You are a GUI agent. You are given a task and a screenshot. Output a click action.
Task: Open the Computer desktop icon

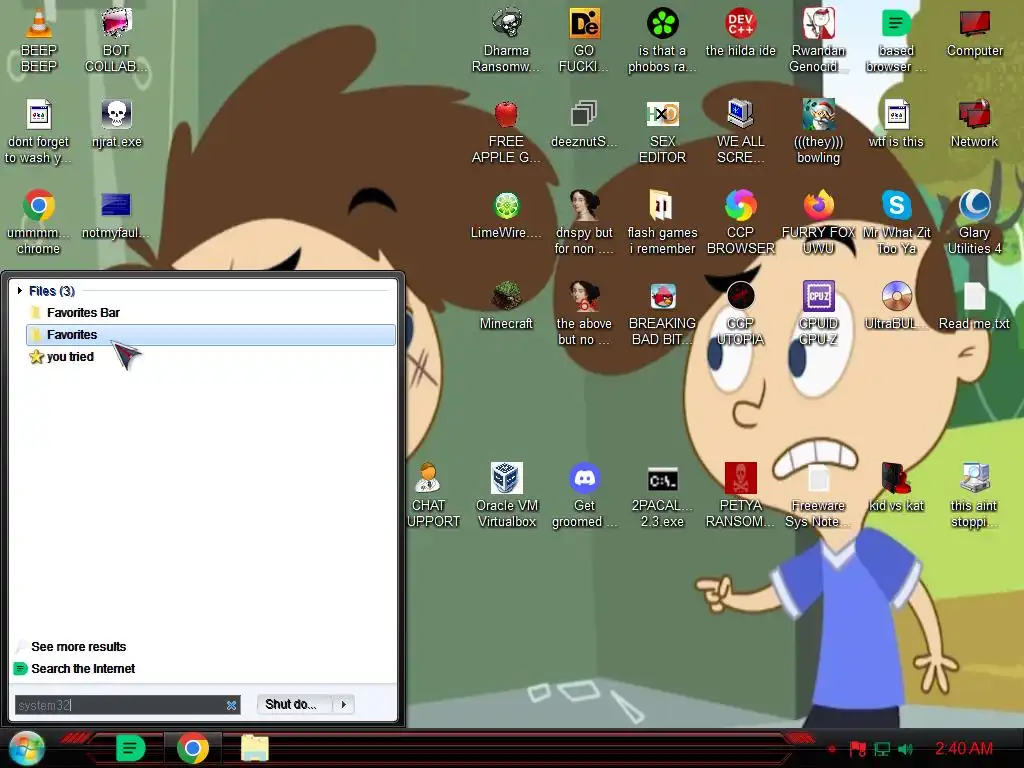974,24
